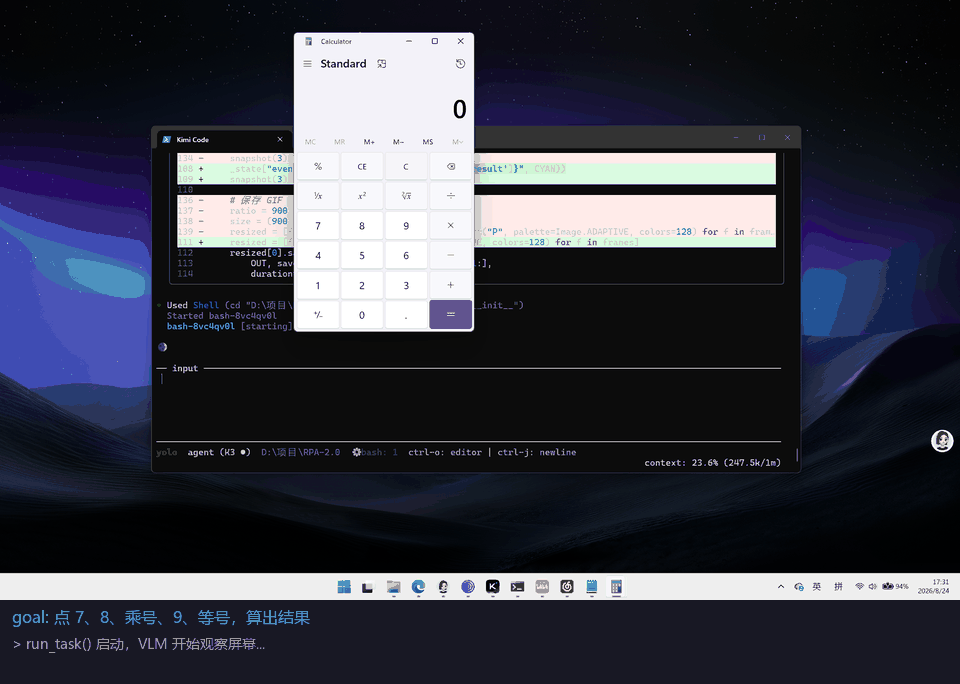Close the Kimi Code tab

pyautogui.click(x=280, y=140)
